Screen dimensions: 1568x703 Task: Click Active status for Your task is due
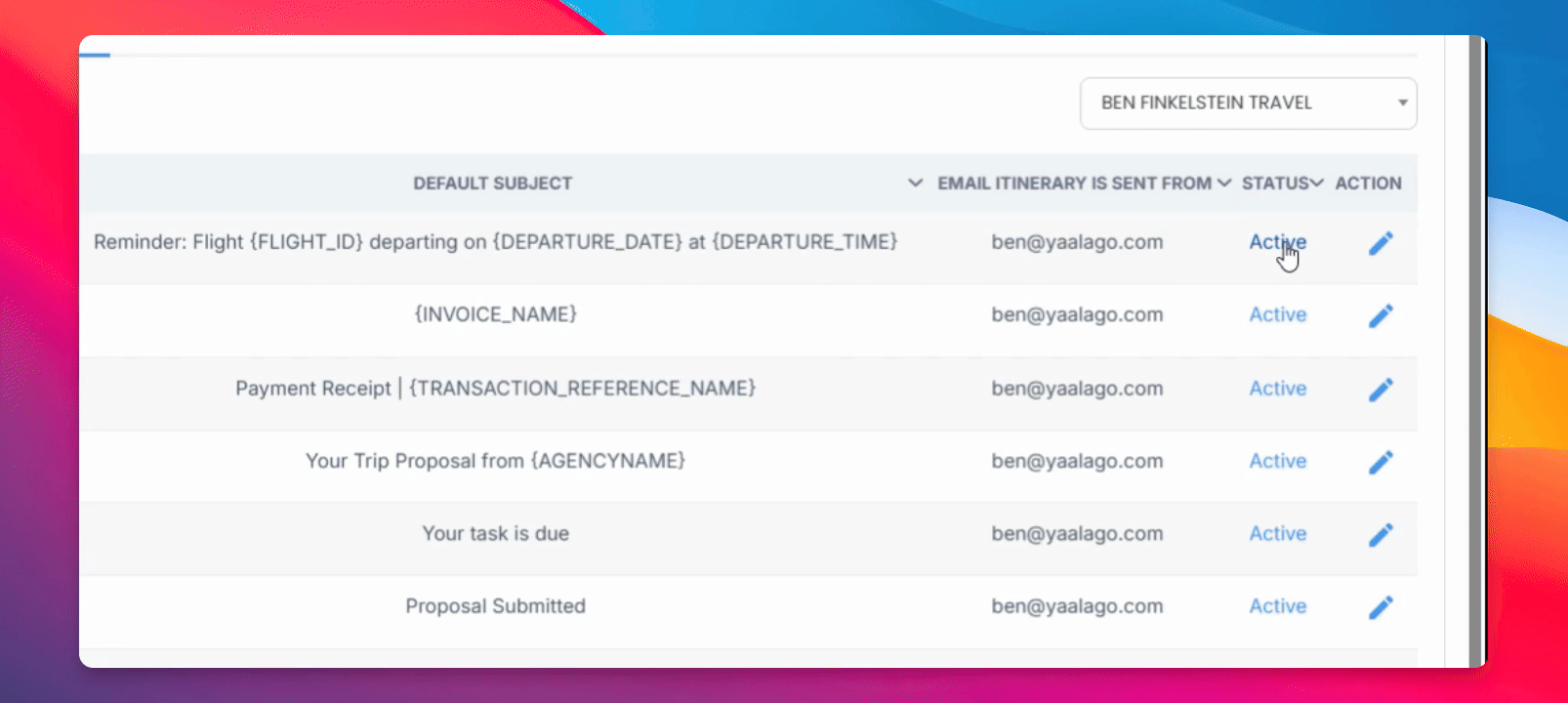(1277, 533)
